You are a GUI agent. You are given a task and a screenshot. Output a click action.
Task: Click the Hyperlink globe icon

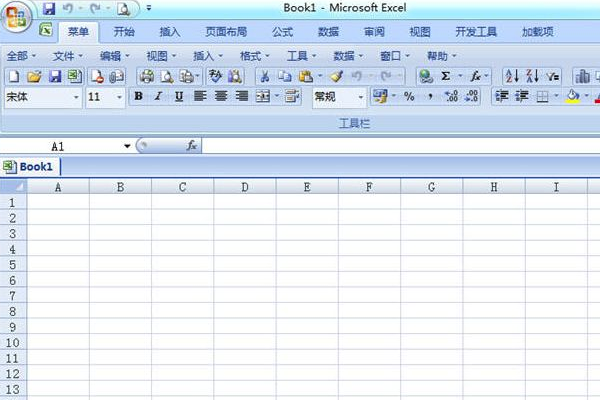pos(426,76)
